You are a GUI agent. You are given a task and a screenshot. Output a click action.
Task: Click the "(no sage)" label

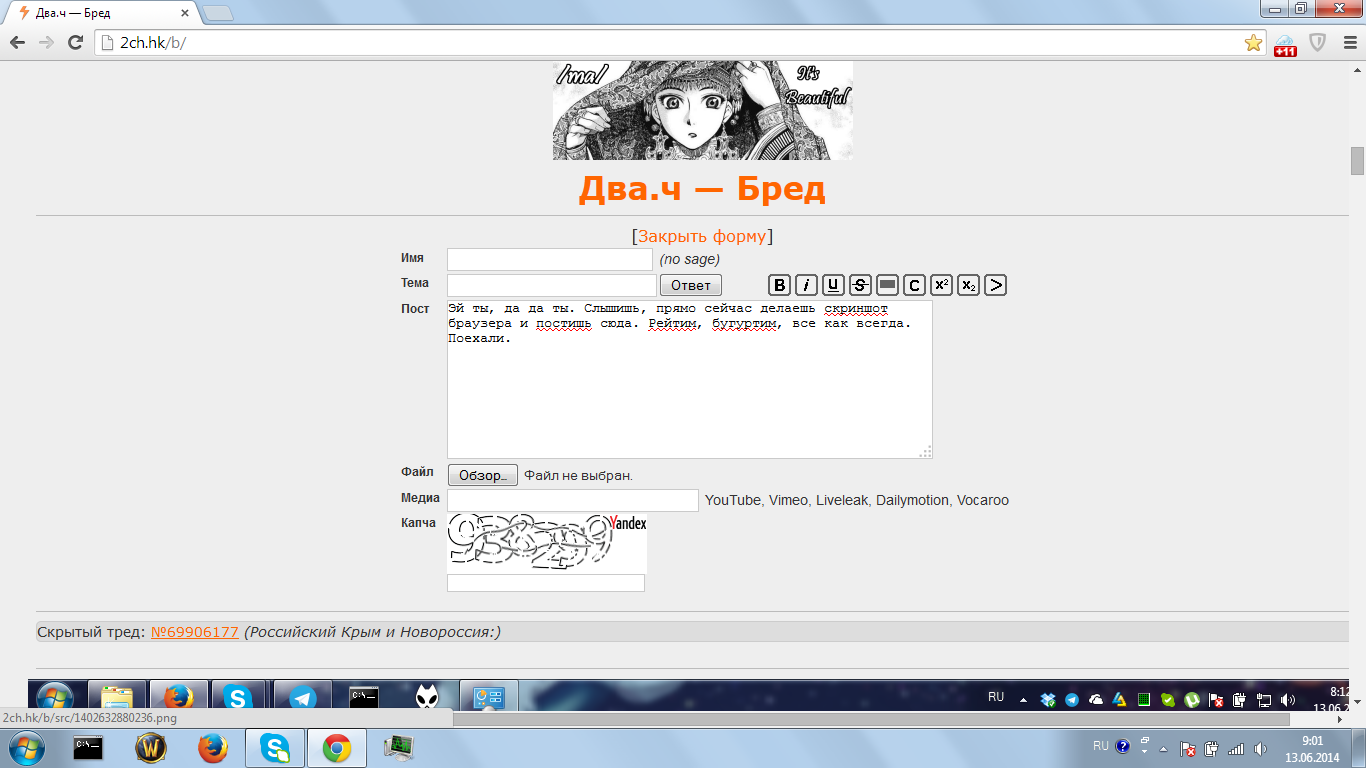pos(690,260)
